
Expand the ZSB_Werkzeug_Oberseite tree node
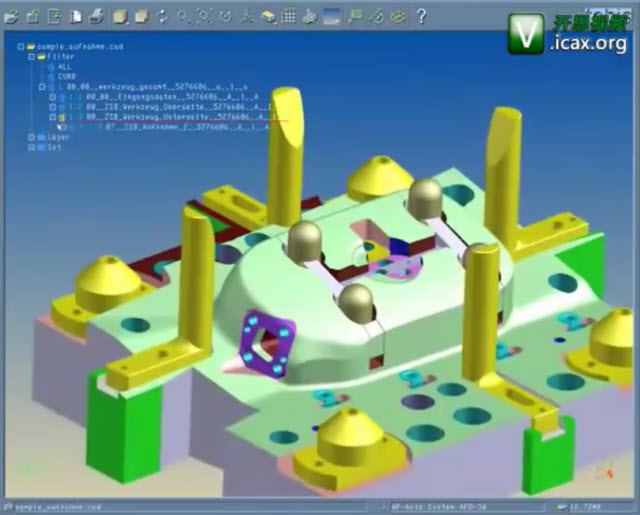coord(53,107)
